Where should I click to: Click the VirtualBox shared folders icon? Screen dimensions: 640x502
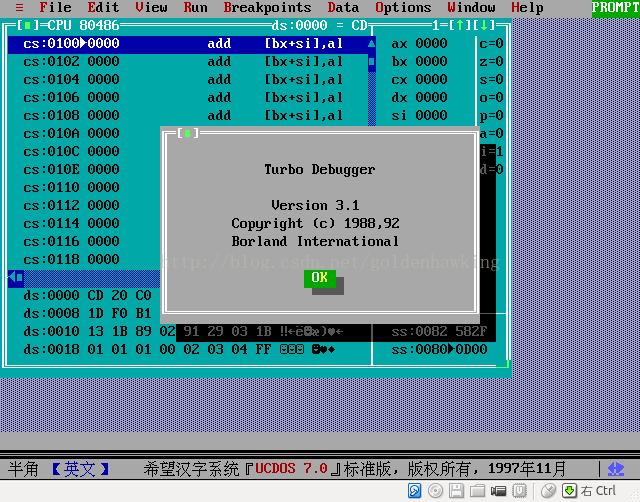click(x=477, y=491)
